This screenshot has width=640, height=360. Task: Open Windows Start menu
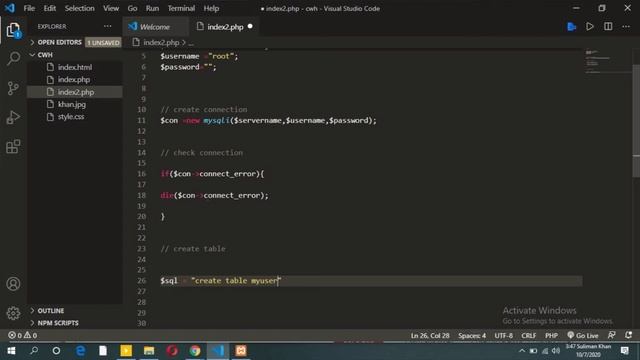(x=11, y=351)
